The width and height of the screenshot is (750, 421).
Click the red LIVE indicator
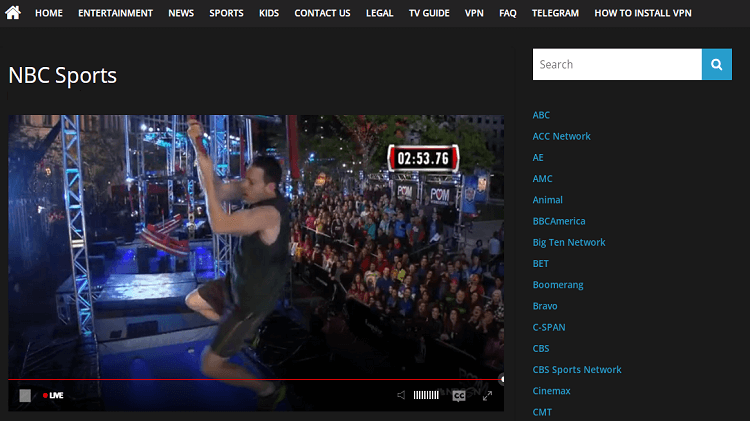(53, 395)
